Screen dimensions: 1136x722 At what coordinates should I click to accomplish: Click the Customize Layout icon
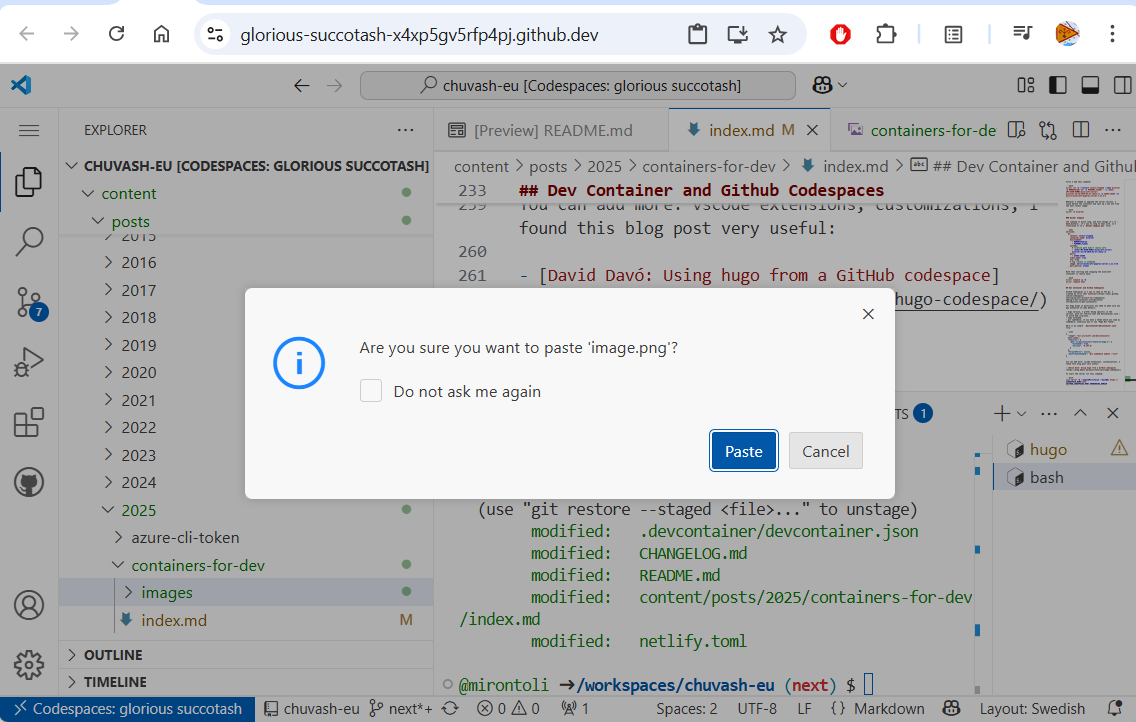coord(1026,85)
